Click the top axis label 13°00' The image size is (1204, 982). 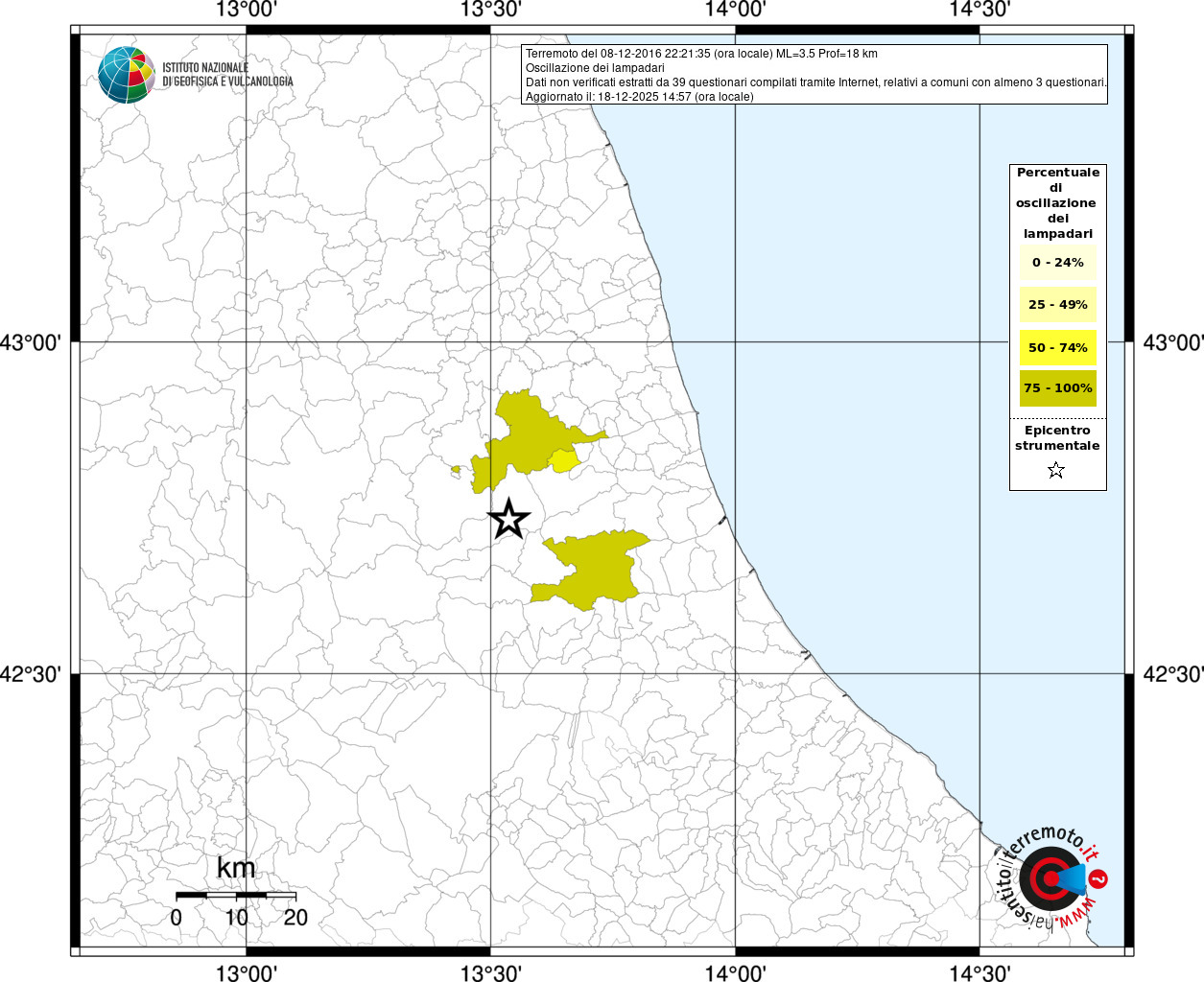click(x=247, y=11)
